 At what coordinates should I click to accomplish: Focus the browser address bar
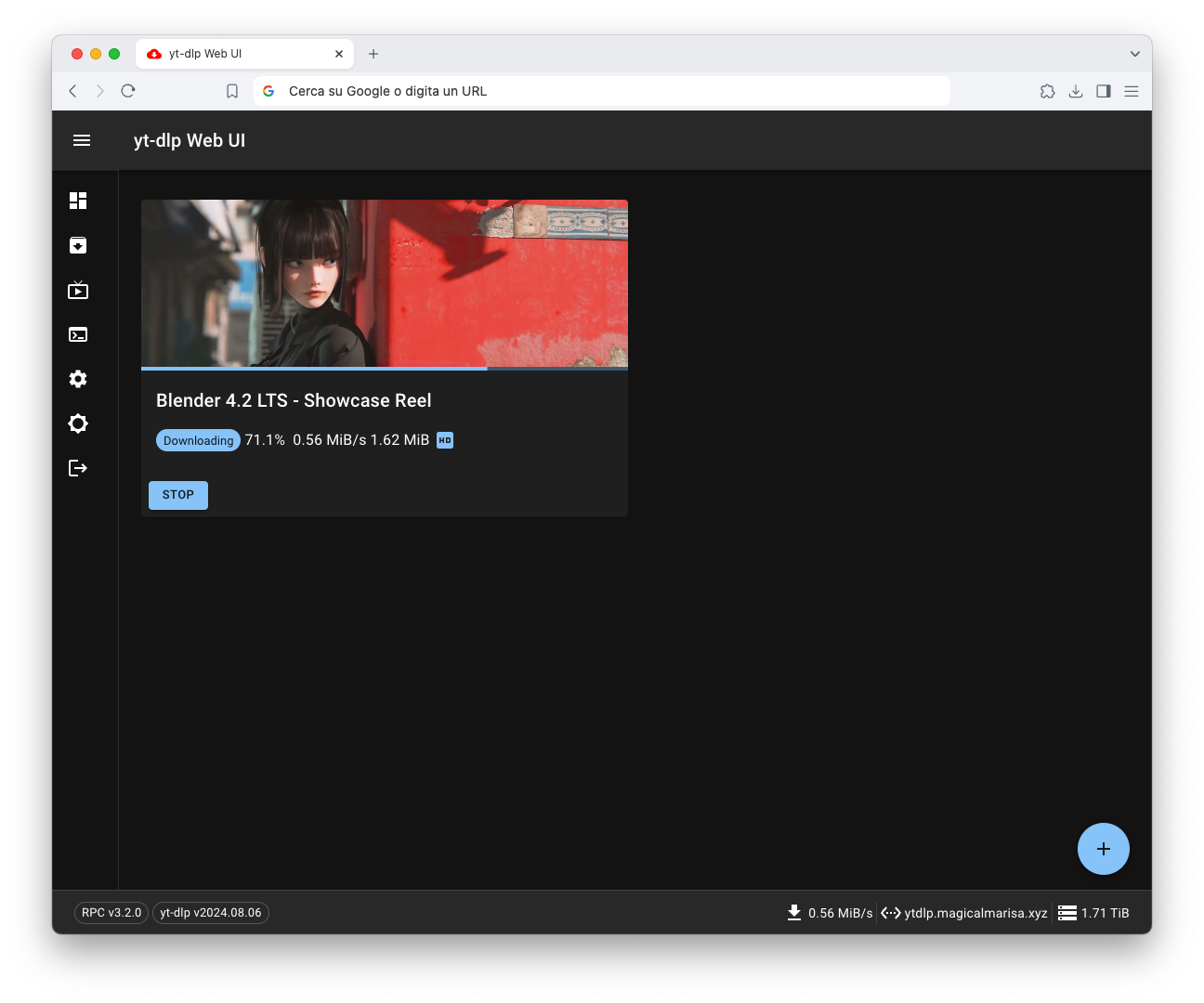coord(604,91)
